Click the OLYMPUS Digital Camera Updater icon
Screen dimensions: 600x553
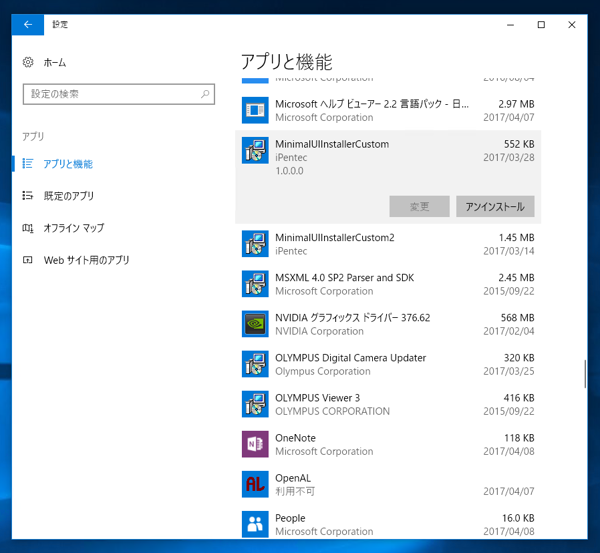255,364
